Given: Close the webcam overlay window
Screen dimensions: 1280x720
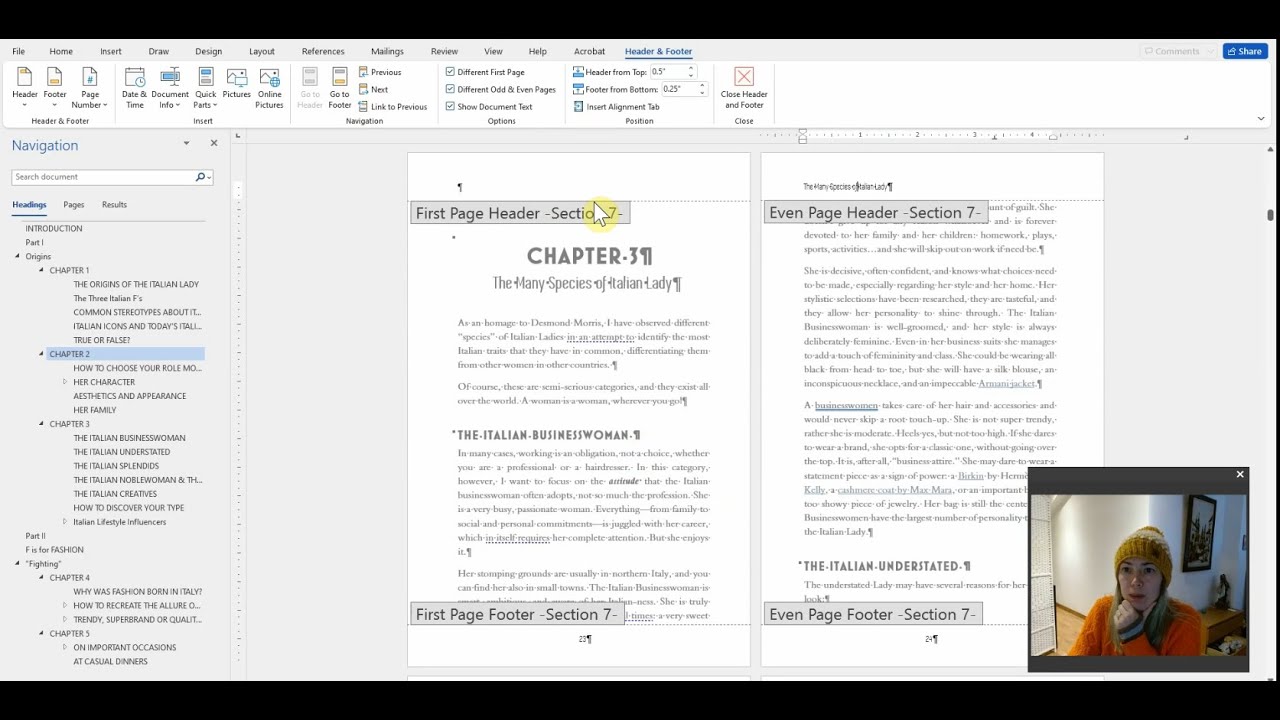Looking at the screenshot, I should [x=1240, y=475].
